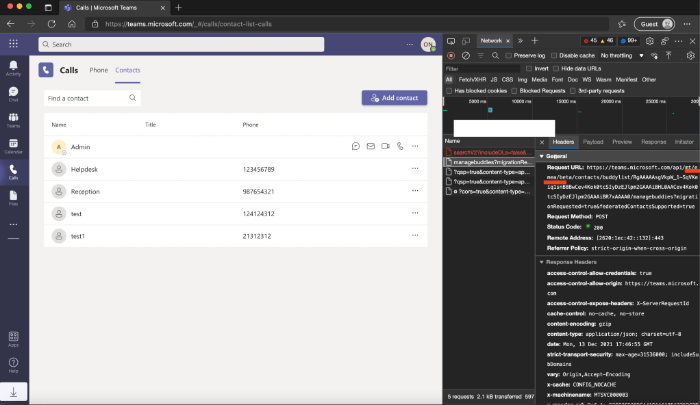The width and height of the screenshot is (700, 405).
Task: Open the Teams app launcher grid
Action: (13, 43)
